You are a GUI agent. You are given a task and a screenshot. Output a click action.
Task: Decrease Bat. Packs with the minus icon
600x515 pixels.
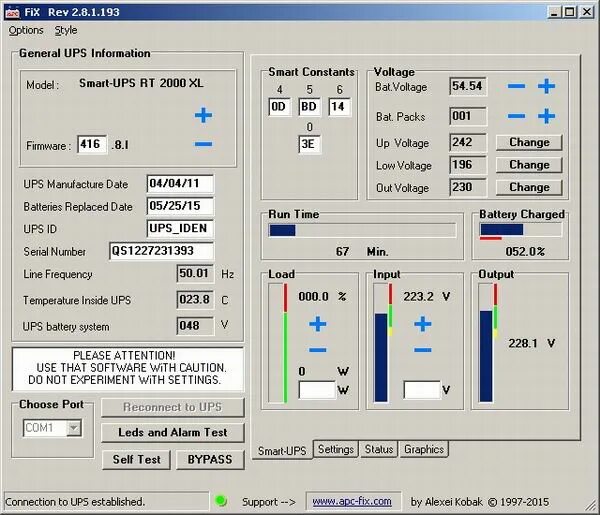(x=516, y=116)
